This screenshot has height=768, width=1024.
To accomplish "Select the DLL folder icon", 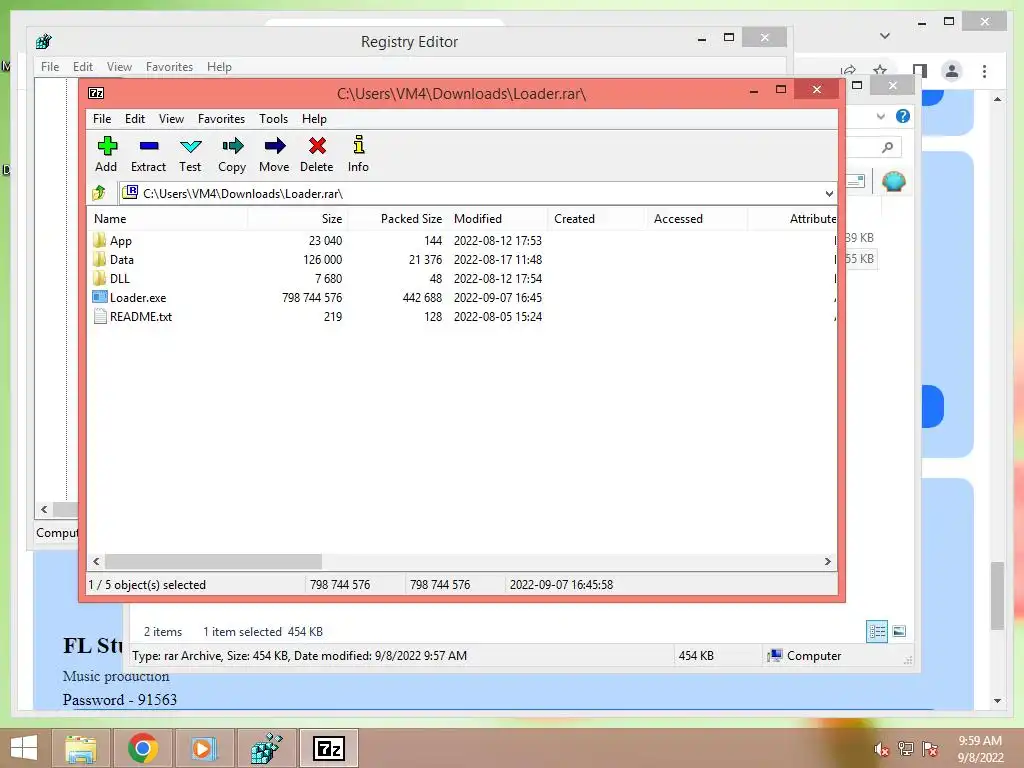I will pos(99,278).
